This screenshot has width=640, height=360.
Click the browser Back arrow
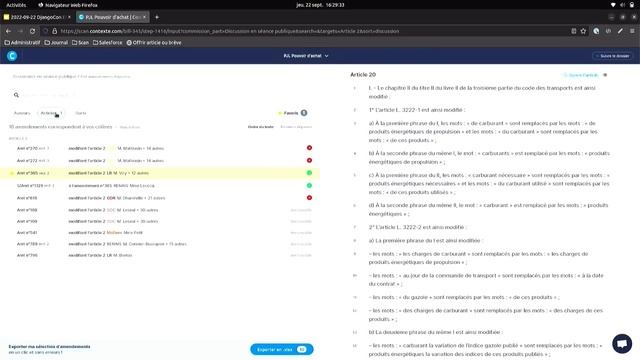tap(8, 31)
